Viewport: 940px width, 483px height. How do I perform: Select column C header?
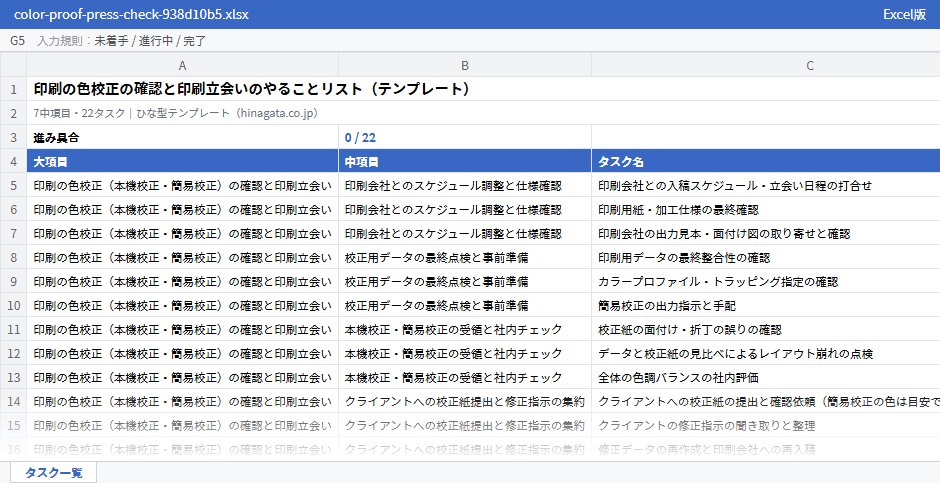(x=809, y=65)
